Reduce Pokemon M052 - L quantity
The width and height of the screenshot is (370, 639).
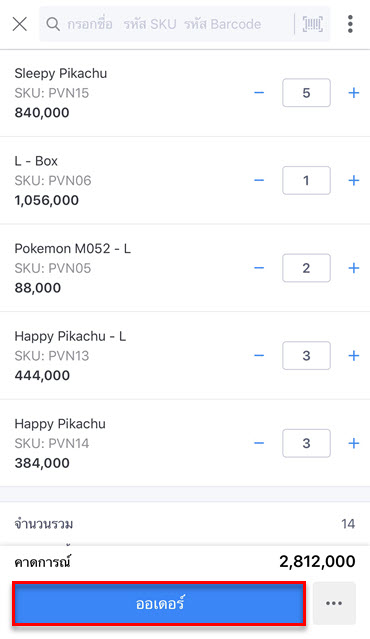[x=259, y=268]
